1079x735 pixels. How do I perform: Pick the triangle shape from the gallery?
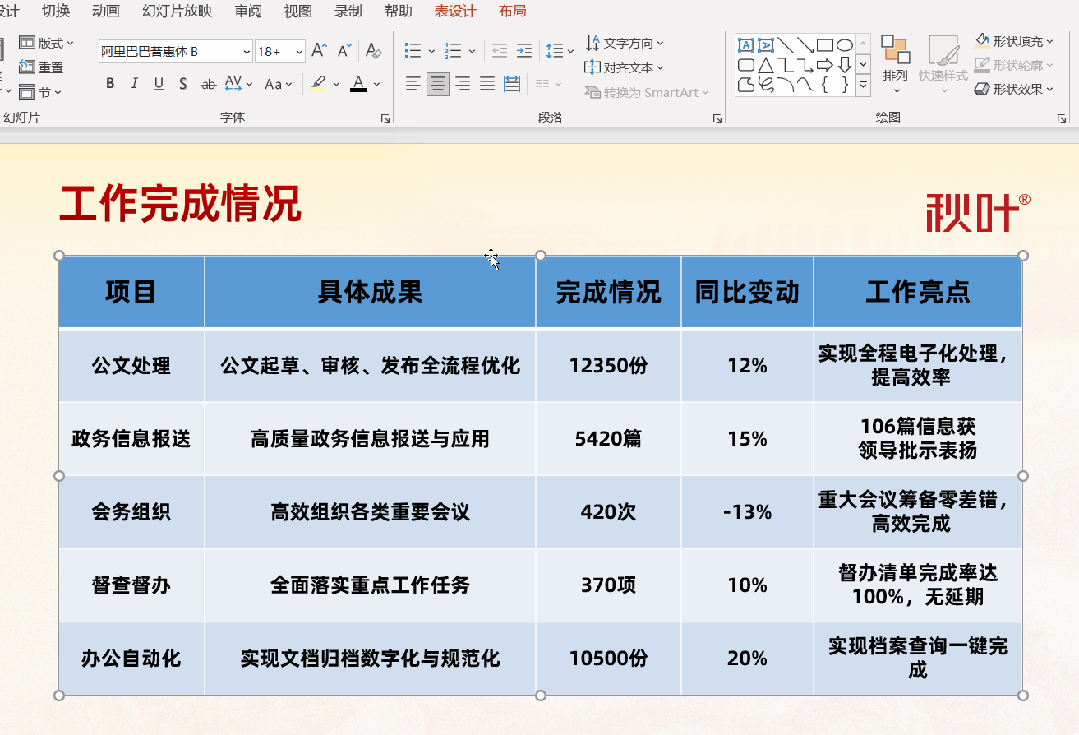pos(765,65)
